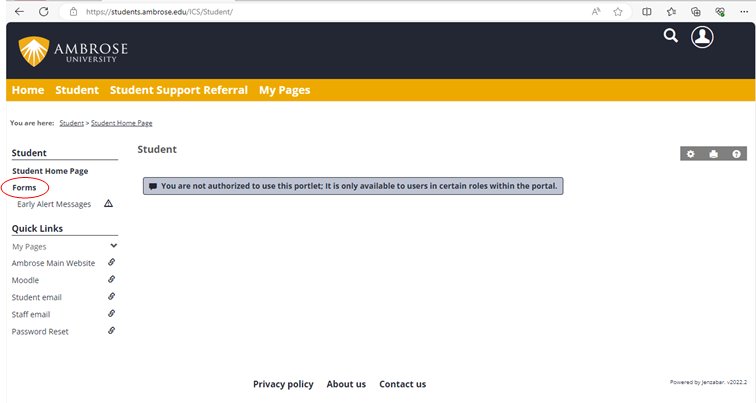
Task: Click the browser back arrow
Action: (19, 11)
